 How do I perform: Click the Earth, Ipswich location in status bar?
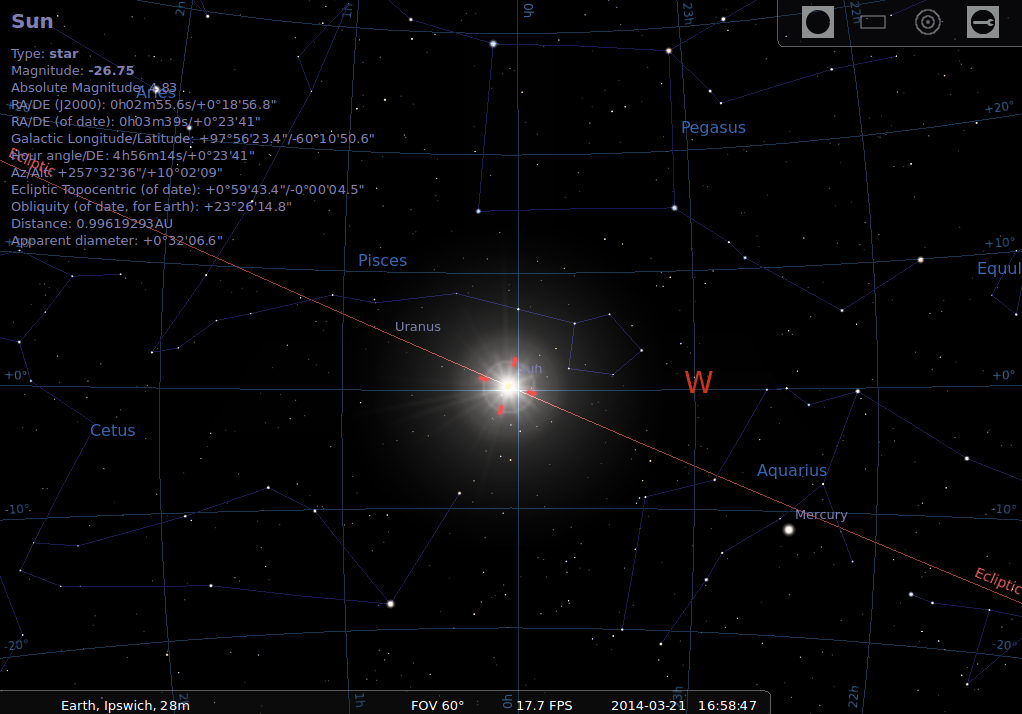[x=125, y=705]
